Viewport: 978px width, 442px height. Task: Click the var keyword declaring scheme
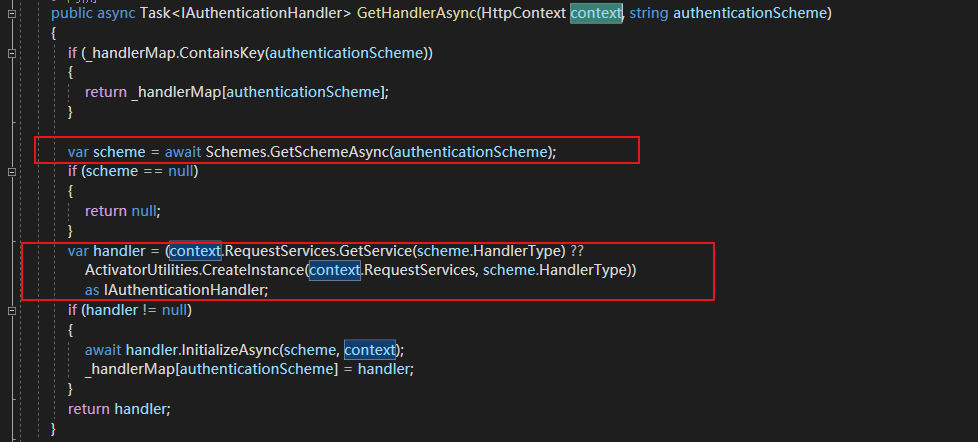[78, 151]
